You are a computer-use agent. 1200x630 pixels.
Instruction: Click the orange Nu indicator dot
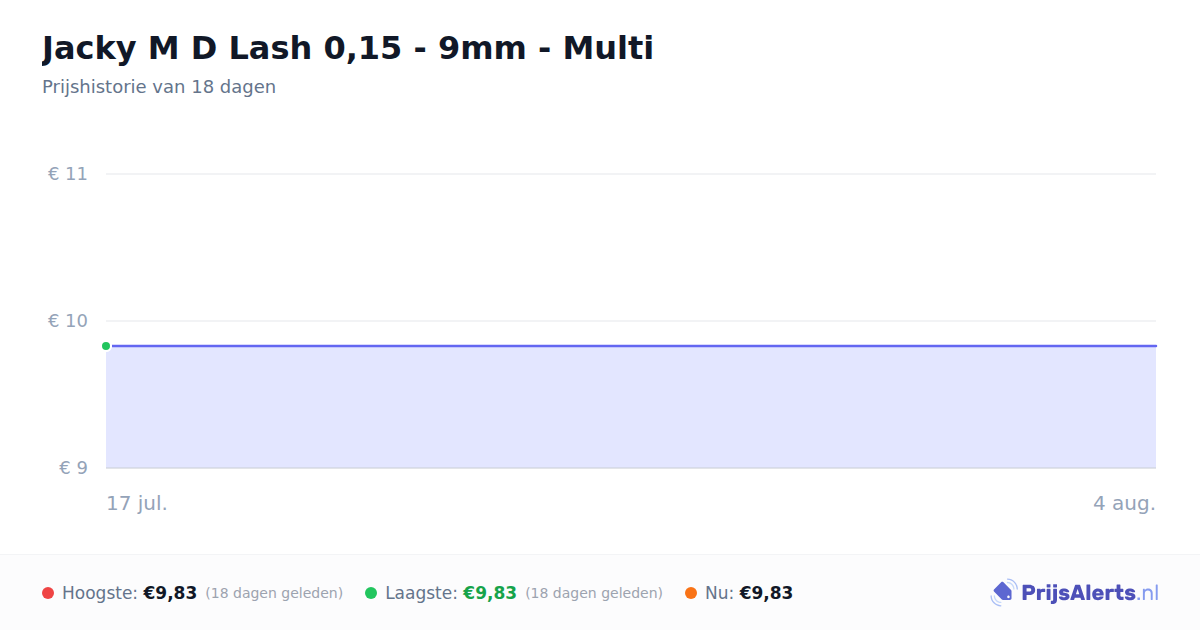click(691, 593)
